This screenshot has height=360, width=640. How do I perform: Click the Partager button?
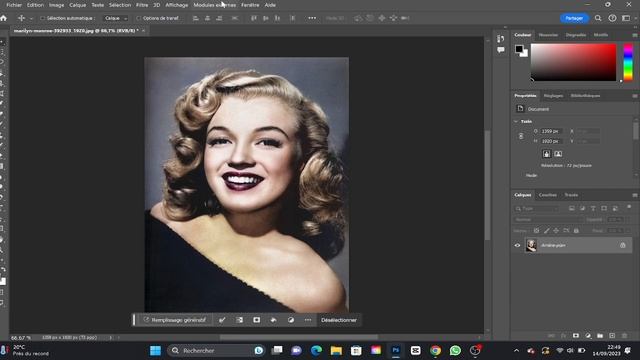tap(574, 18)
